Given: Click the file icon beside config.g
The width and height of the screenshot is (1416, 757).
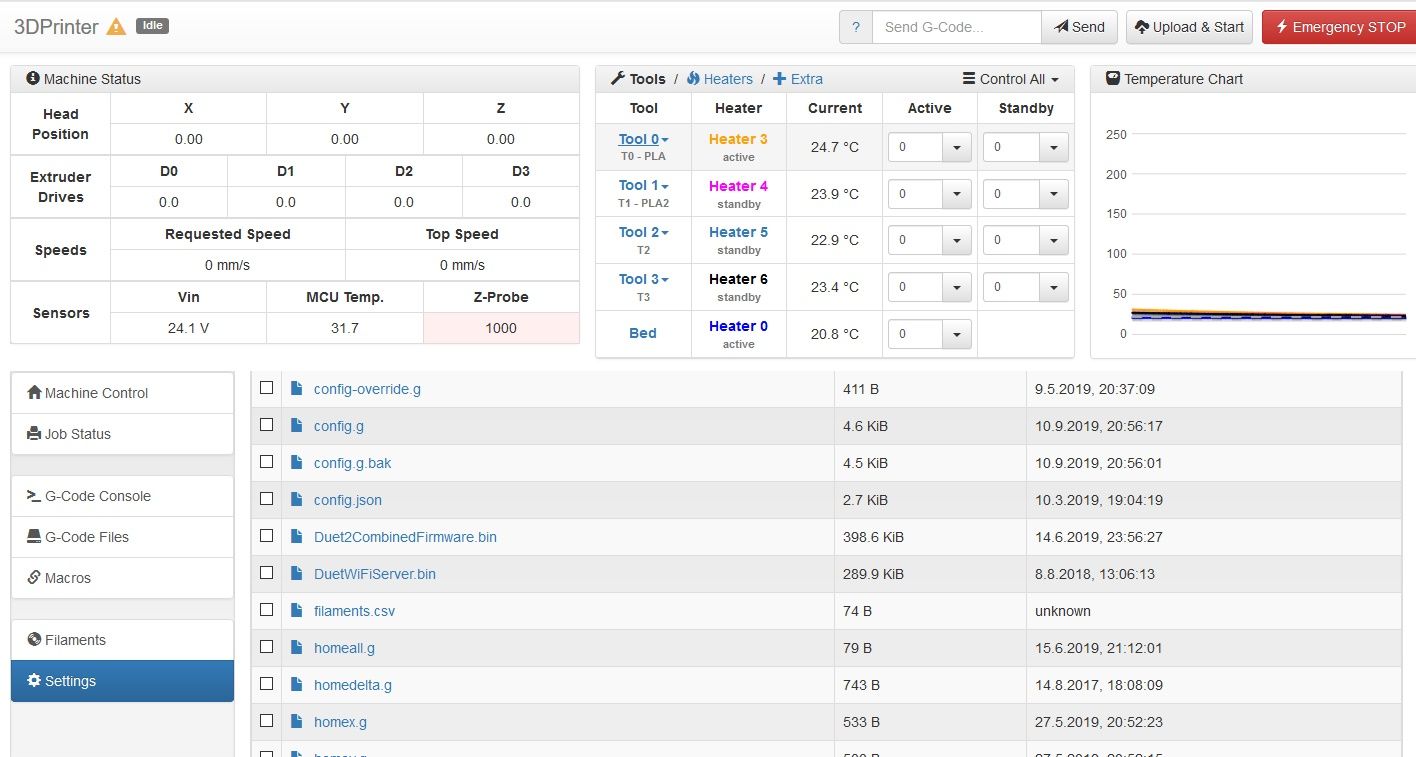Looking at the screenshot, I should click(x=296, y=425).
